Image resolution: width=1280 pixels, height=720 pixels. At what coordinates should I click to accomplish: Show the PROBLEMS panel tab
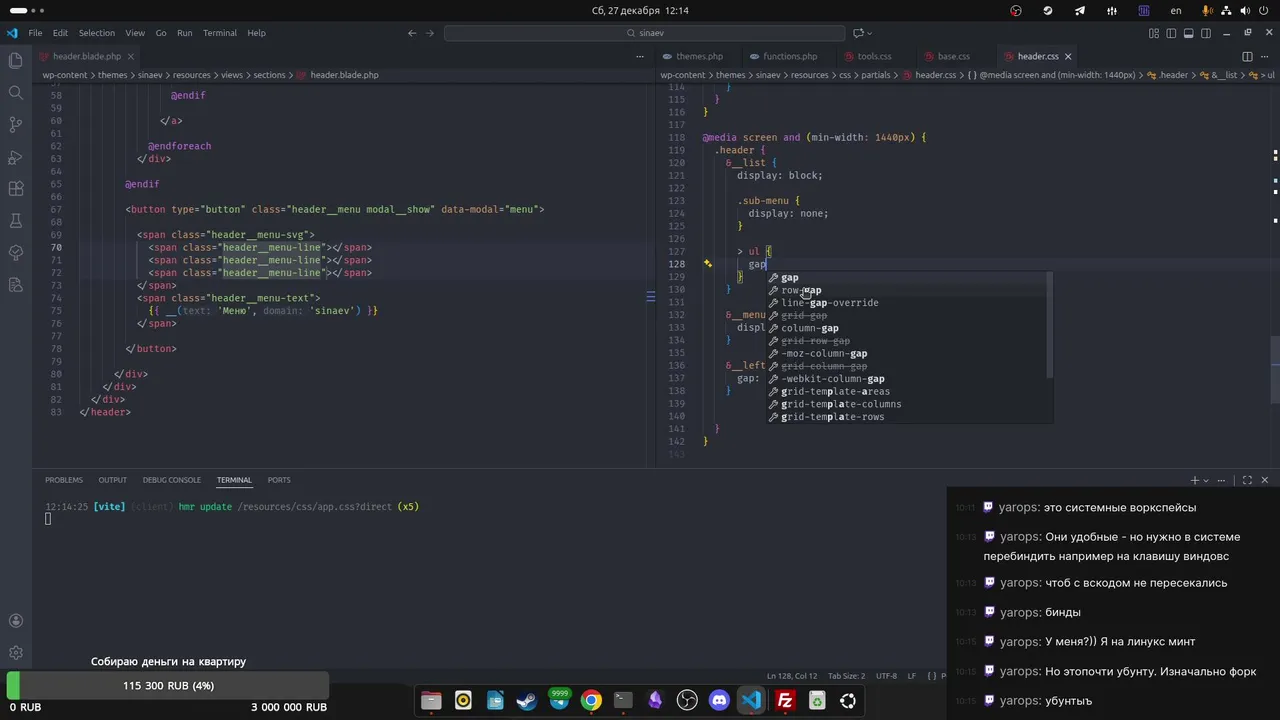[x=64, y=480]
